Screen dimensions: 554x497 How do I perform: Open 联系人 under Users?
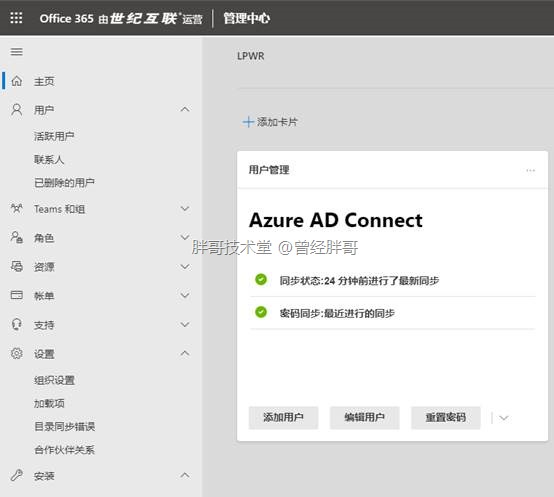(x=49, y=160)
